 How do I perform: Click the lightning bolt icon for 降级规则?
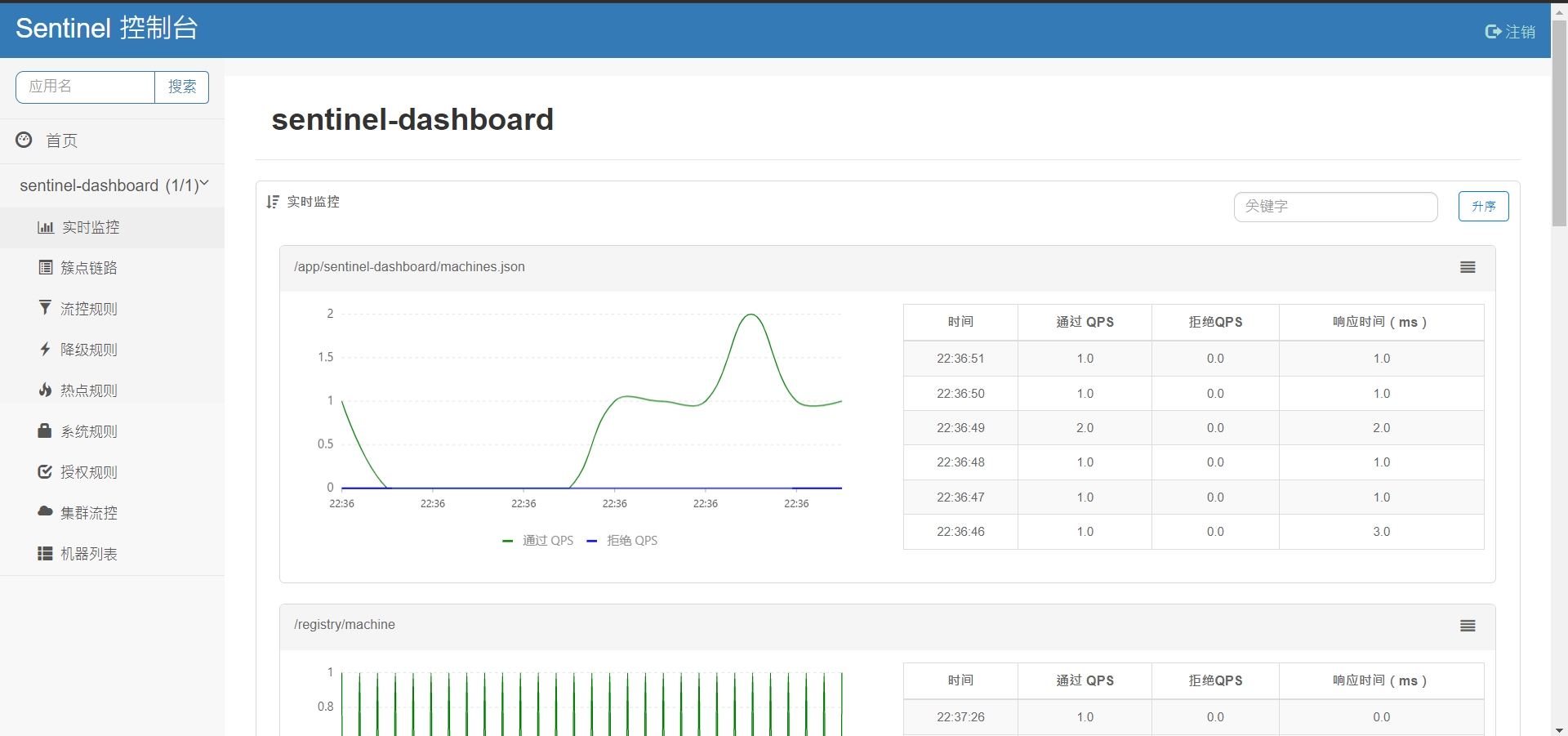(x=45, y=350)
